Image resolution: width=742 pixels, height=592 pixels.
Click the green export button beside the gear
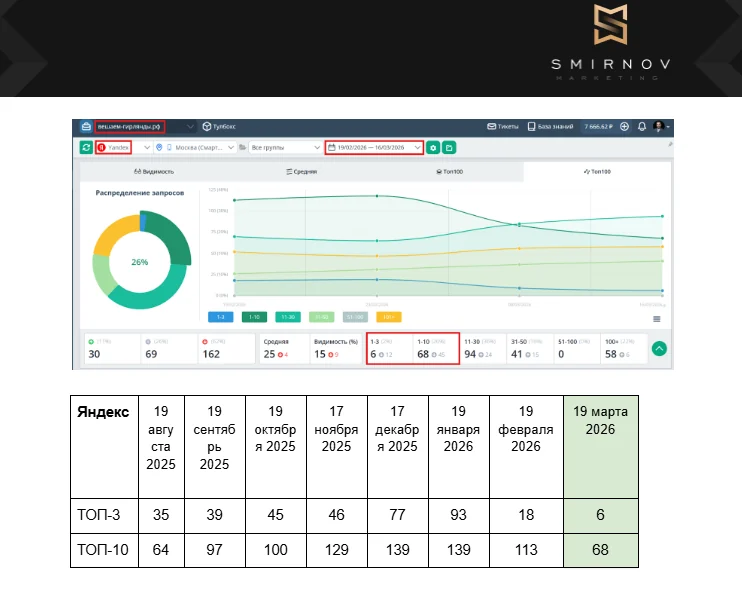[449, 147]
